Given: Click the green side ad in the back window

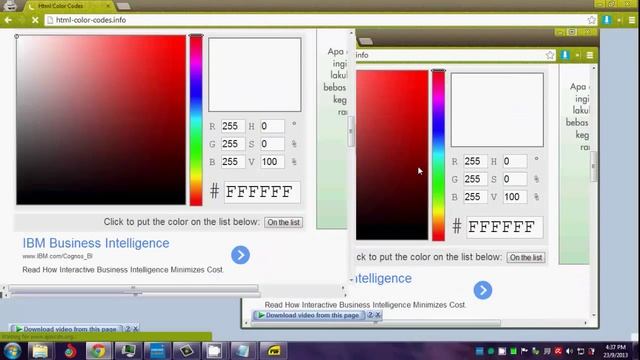Looking at the screenshot, I should (x=574, y=164).
